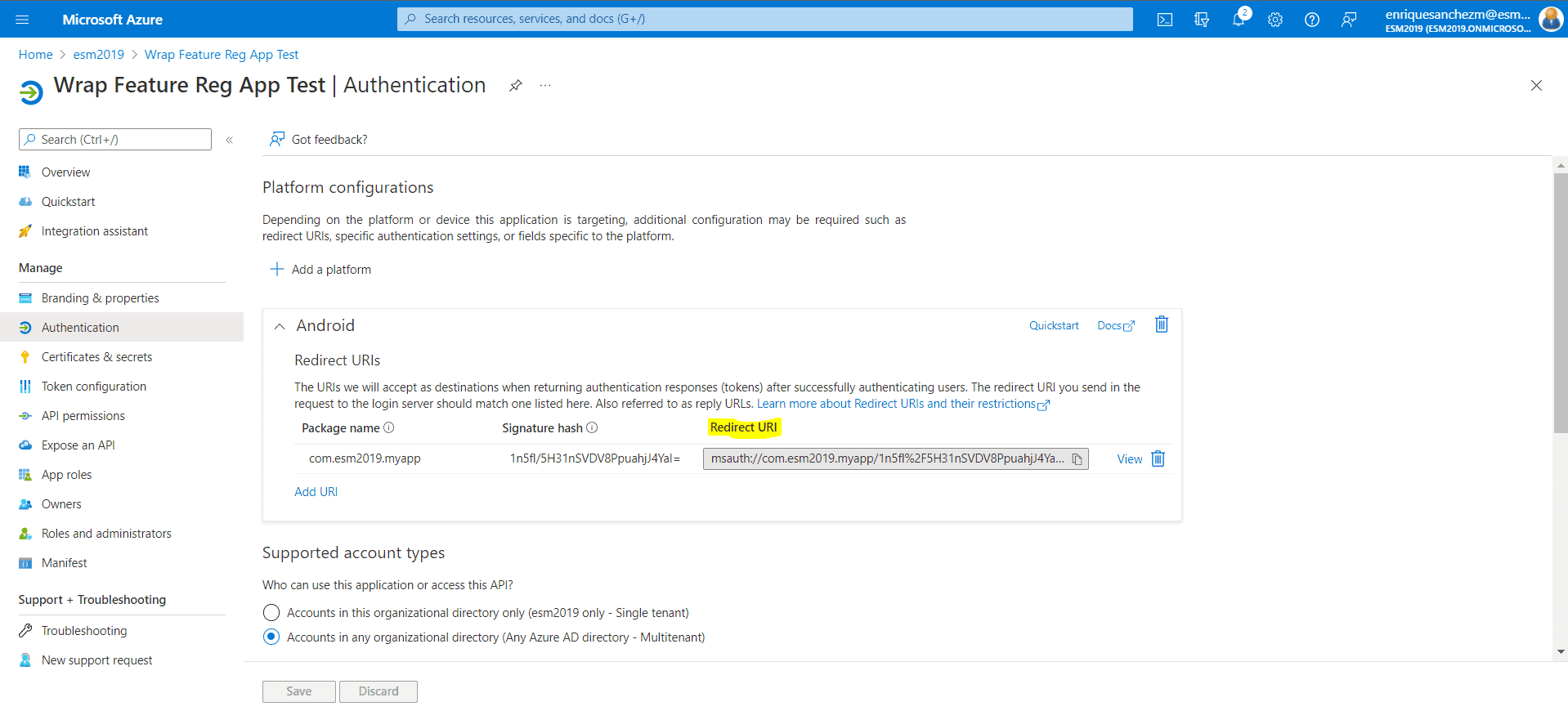This screenshot has width=1568, height=711.
Task: Show Signature hash info tooltip
Action: [x=592, y=427]
